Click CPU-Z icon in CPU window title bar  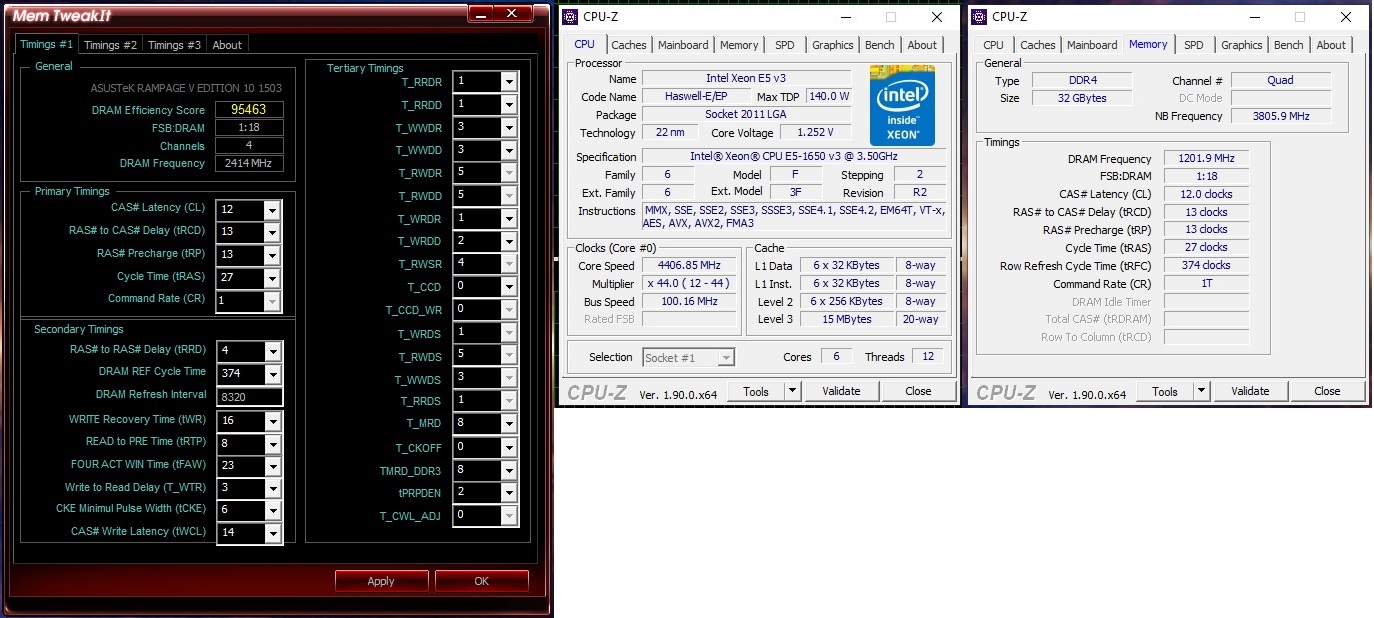569,16
